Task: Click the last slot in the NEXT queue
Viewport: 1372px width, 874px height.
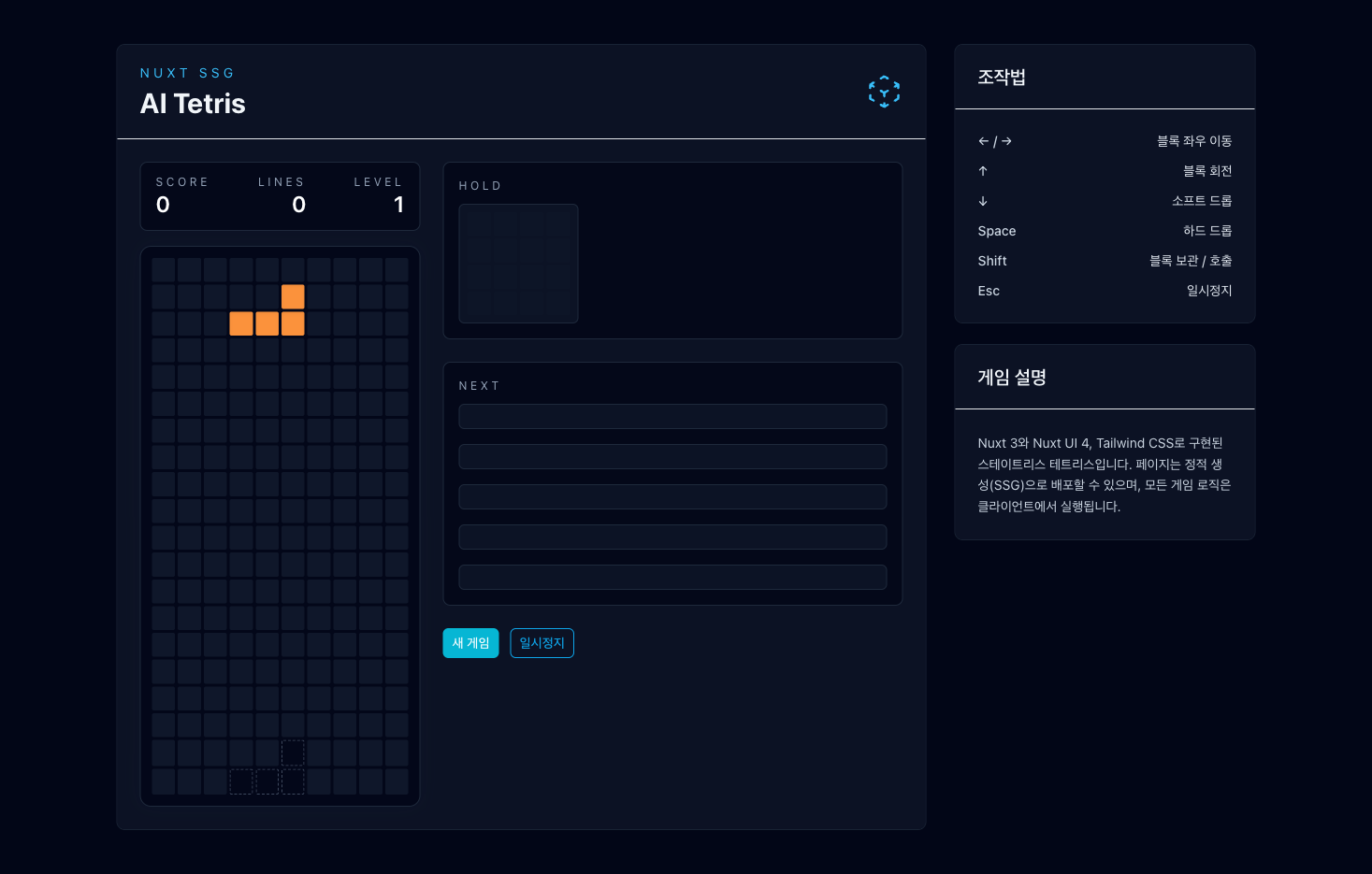Action: 672,577
